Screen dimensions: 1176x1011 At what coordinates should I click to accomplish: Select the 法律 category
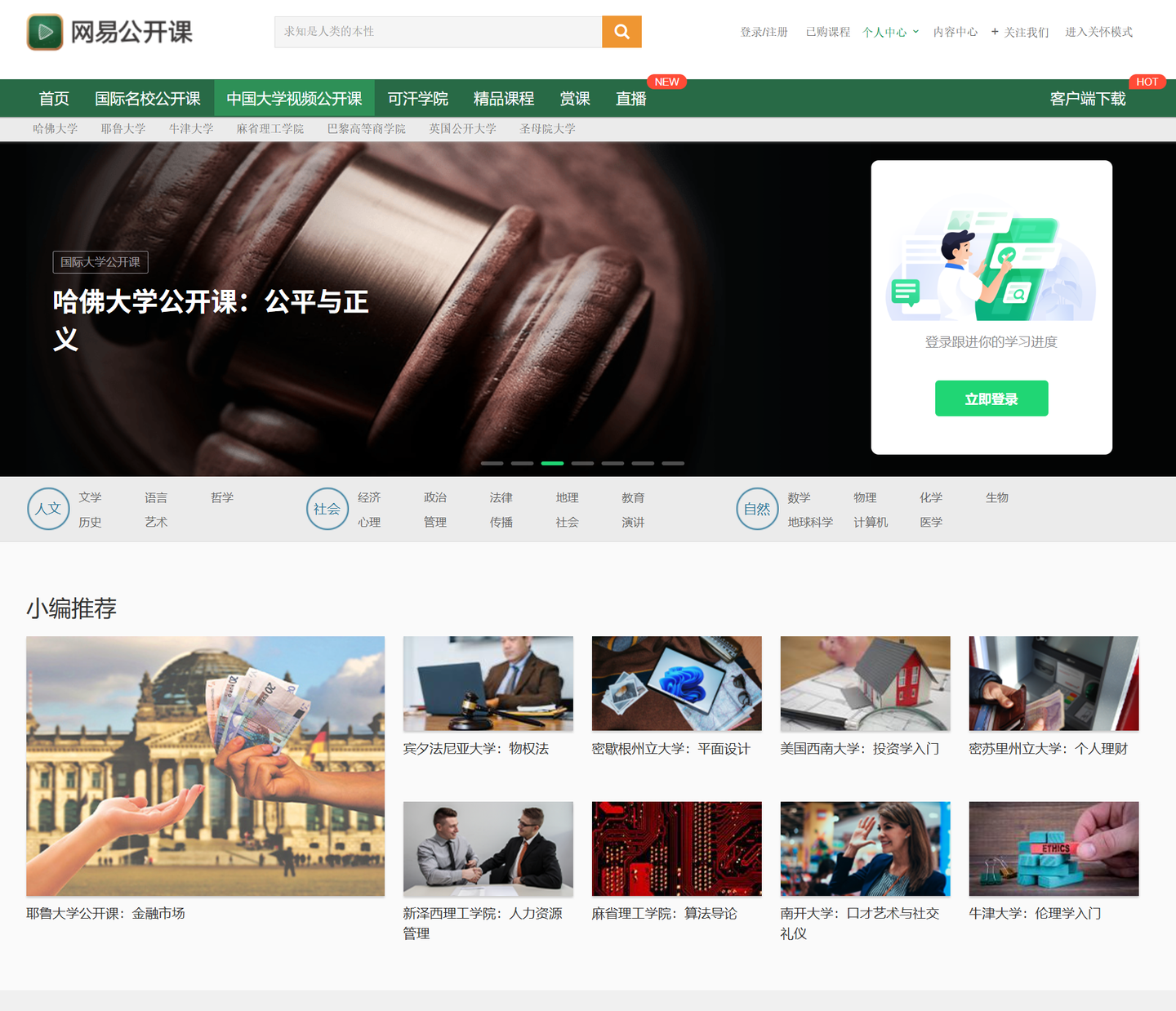pyautogui.click(x=501, y=497)
